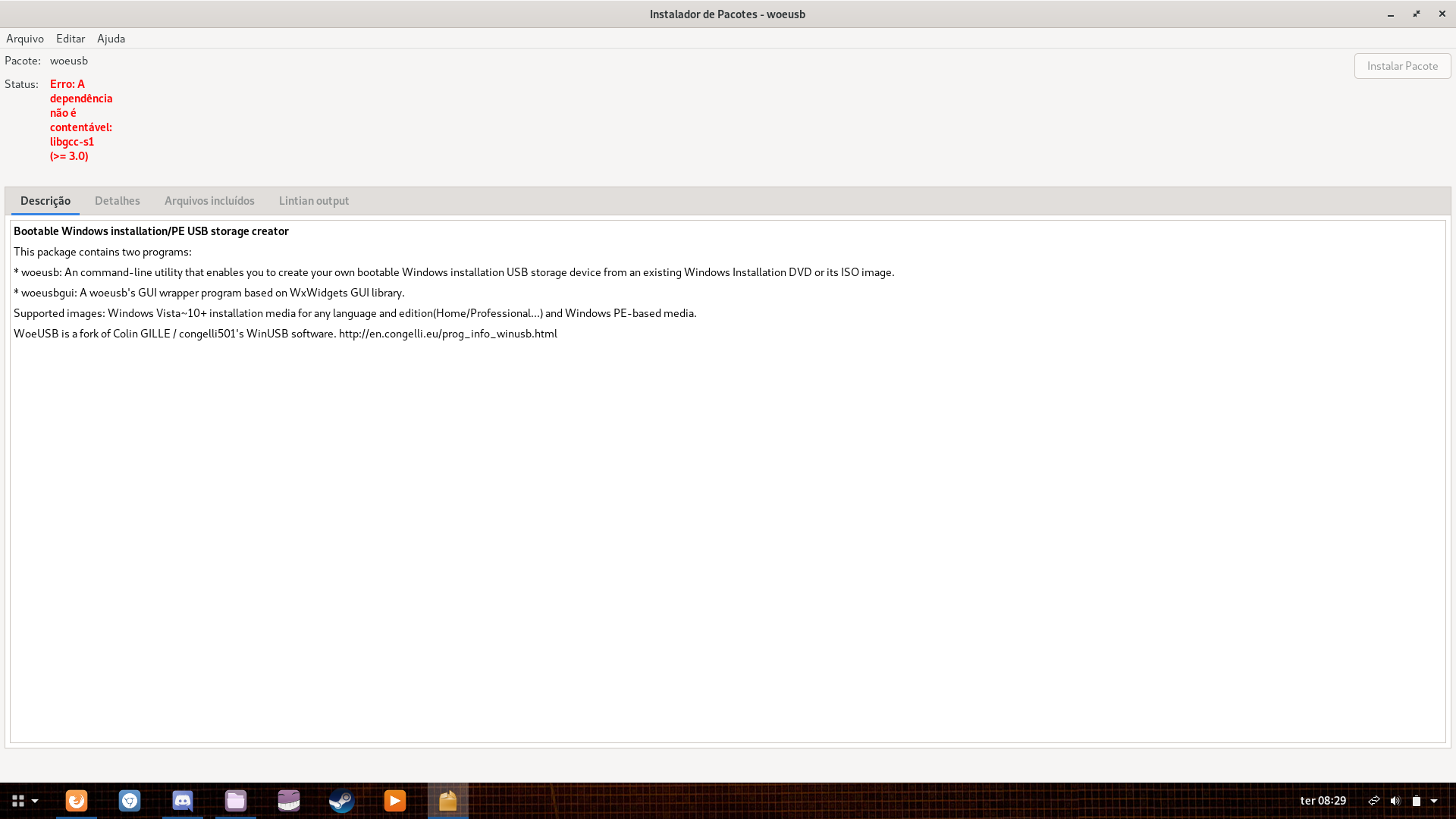Click the congelli.eu URL in description
Viewport: 1456px width, 819px height.
(x=448, y=334)
